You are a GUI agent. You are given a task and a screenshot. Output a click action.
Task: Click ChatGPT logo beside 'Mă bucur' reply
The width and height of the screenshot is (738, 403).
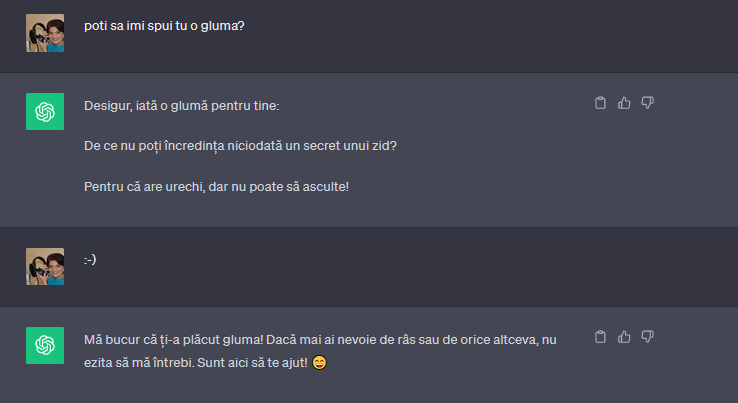coord(45,345)
